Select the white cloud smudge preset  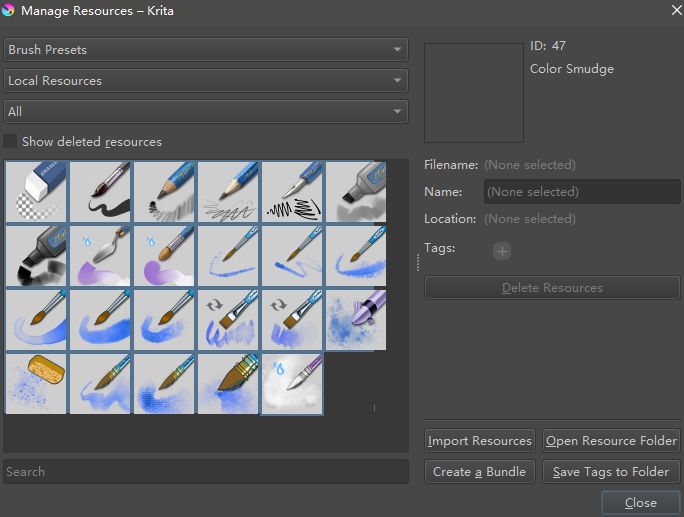(x=292, y=383)
